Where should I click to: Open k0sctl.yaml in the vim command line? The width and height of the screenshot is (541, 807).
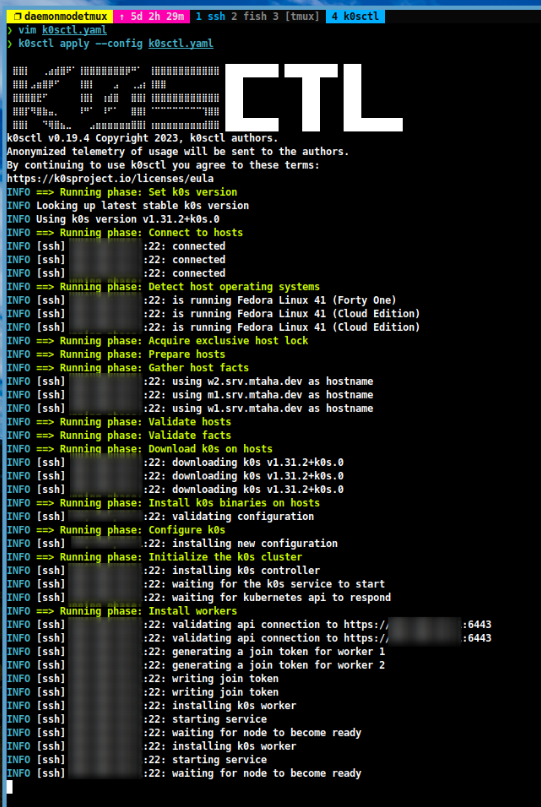coord(75,30)
